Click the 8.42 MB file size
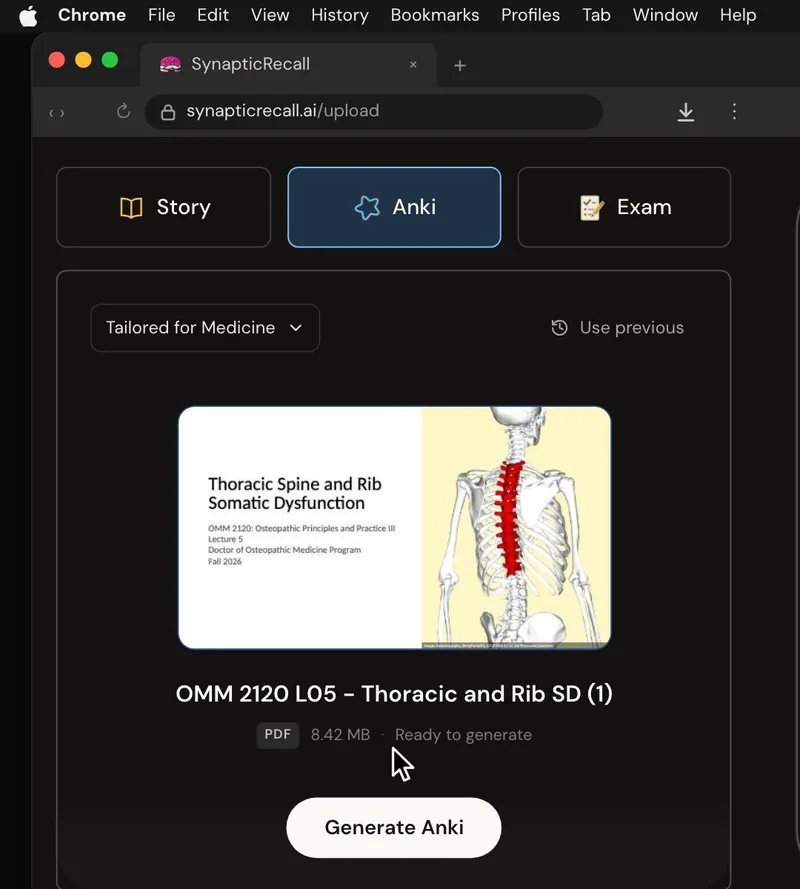This screenshot has height=889, width=800. [x=340, y=735]
